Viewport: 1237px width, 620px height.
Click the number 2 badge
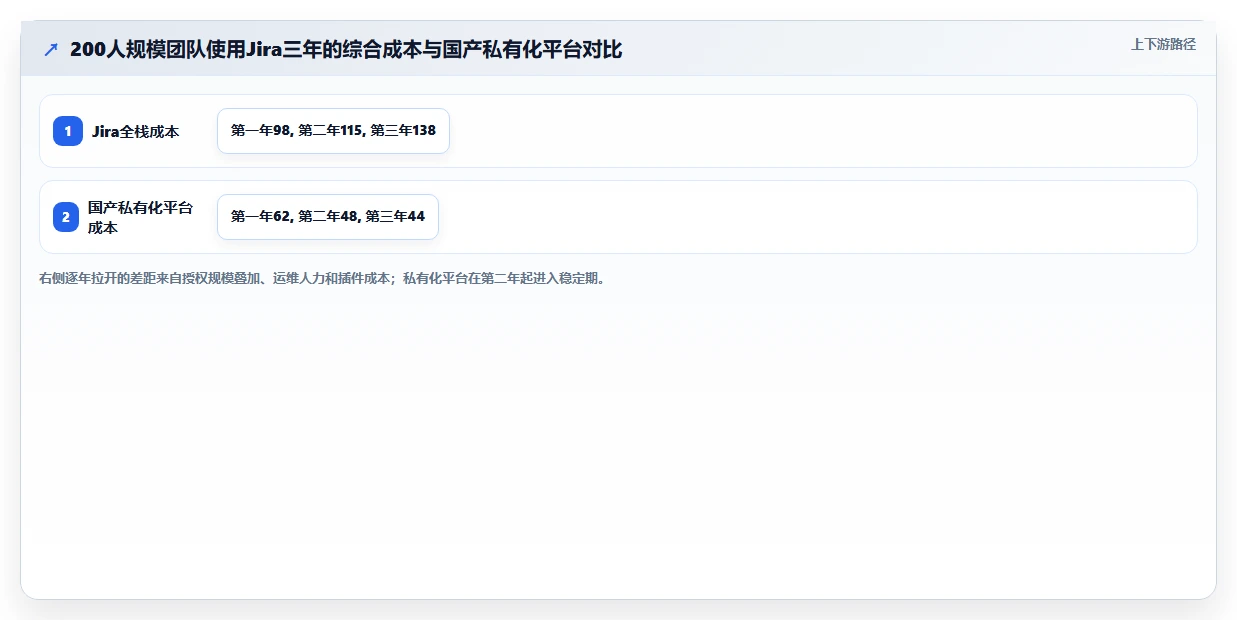coord(66,217)
